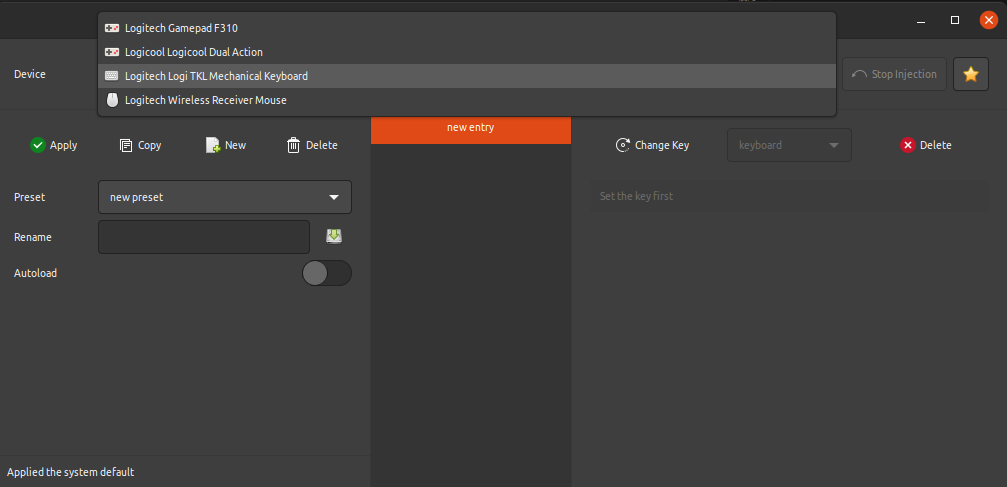The height and width of the screenshot is (487, 1007).
Task: Click the red X delete icon
Action: point(907,145)
